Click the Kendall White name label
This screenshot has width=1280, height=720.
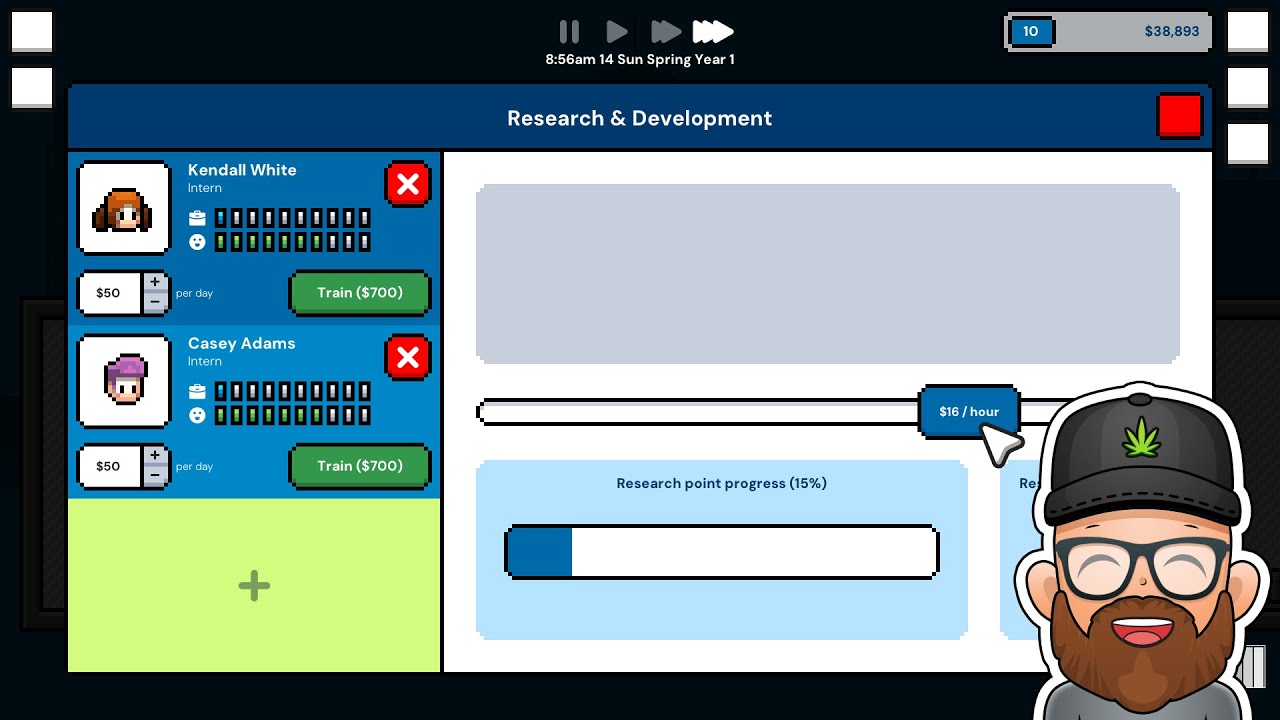242,170
